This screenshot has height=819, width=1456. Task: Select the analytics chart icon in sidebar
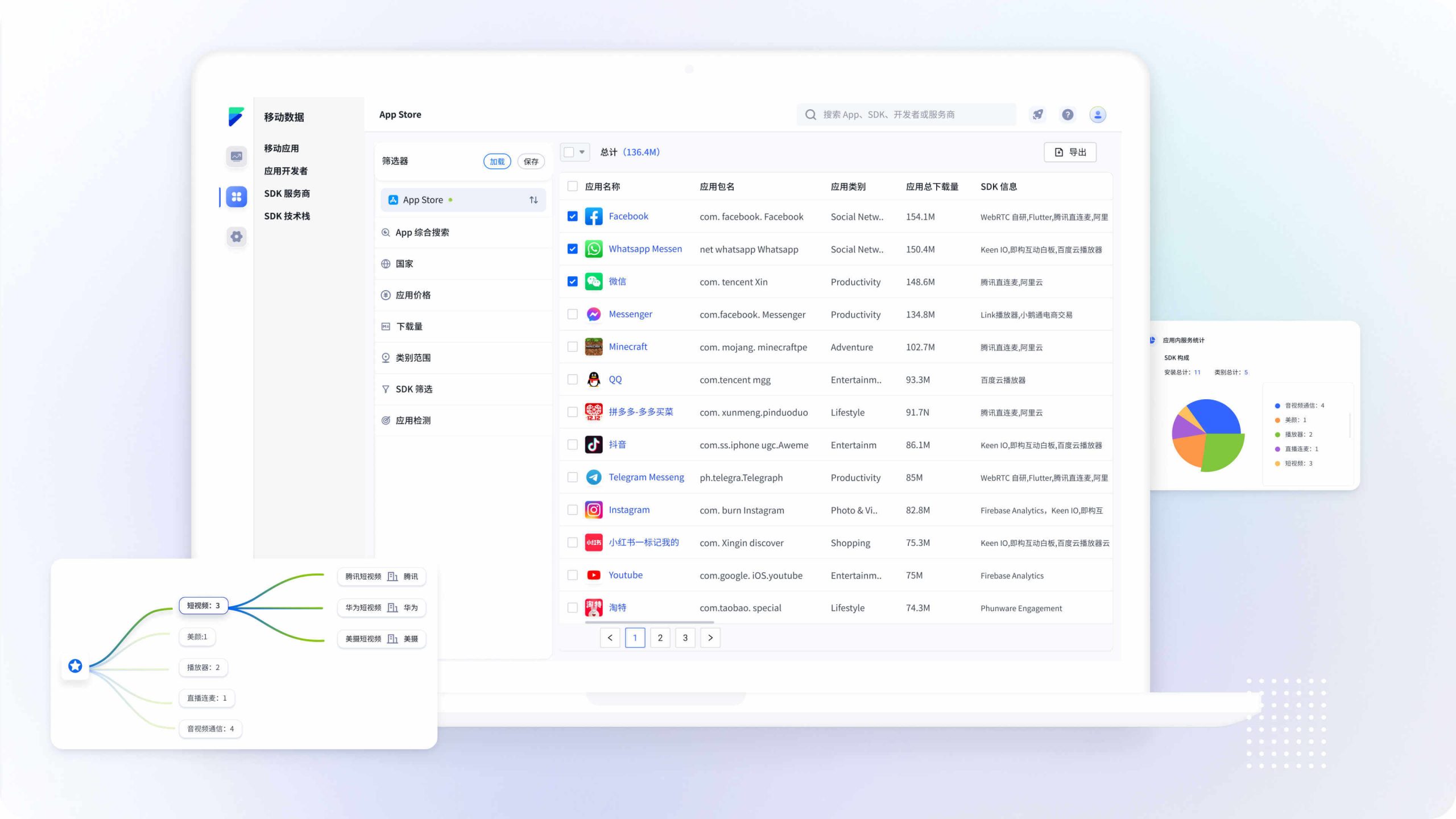[x=235, y=157]
